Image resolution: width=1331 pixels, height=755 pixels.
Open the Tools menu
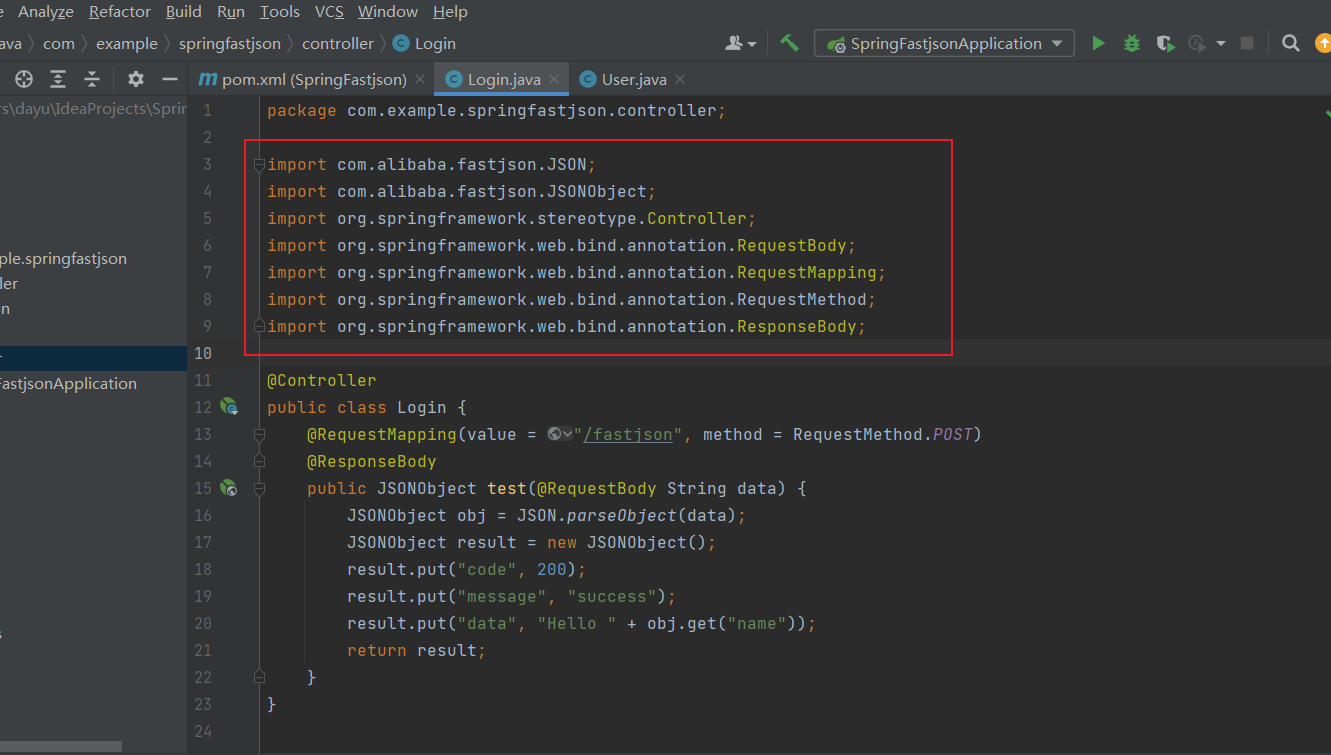[x=280, y=12]
